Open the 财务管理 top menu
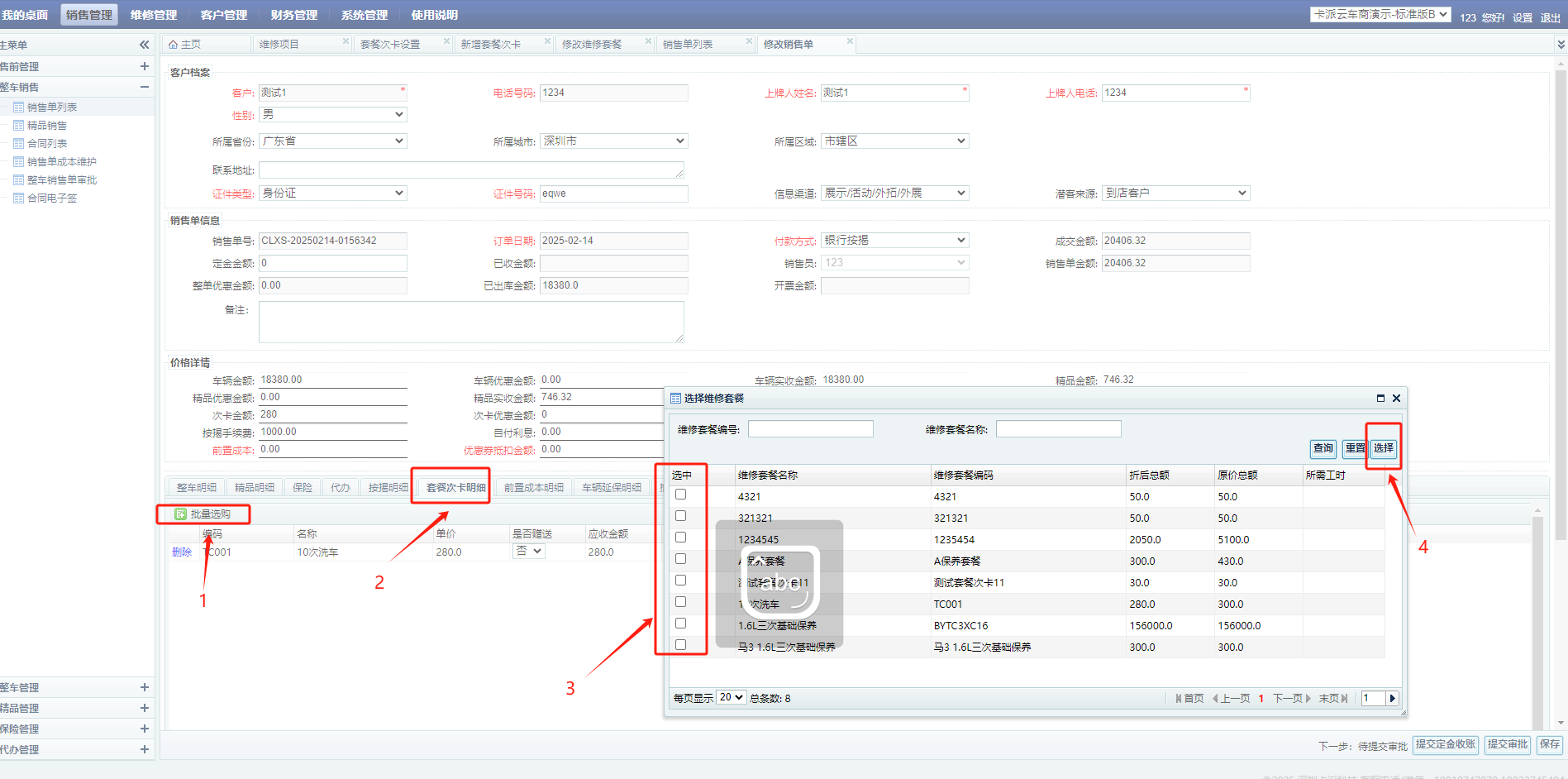Viewport: 1568px width, 779px height. (x=293, y=15)
